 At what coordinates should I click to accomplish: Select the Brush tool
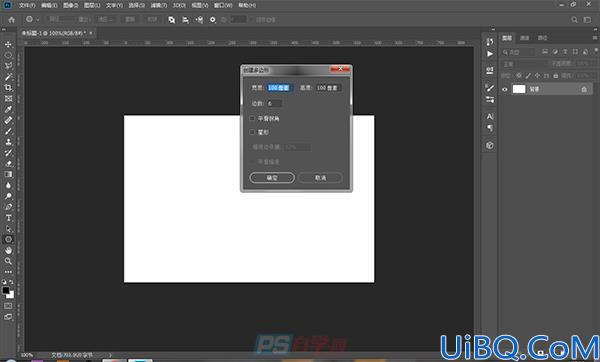[8, 131]
